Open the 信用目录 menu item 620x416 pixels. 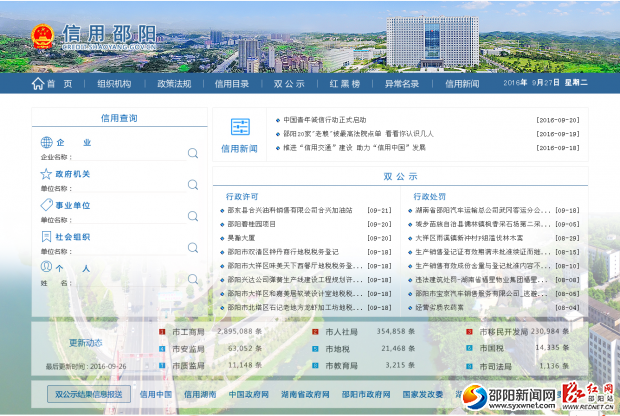[x=232, y=84]
